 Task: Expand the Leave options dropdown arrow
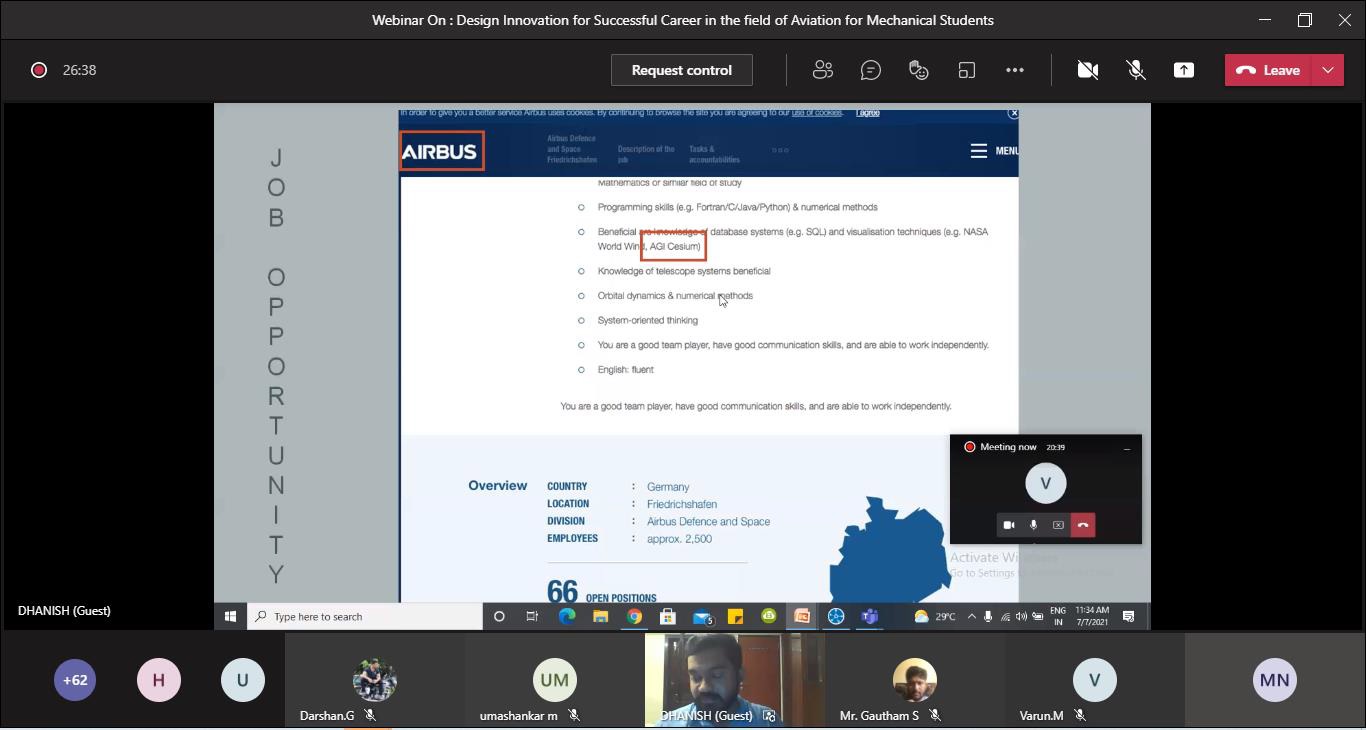(1328, 70)
